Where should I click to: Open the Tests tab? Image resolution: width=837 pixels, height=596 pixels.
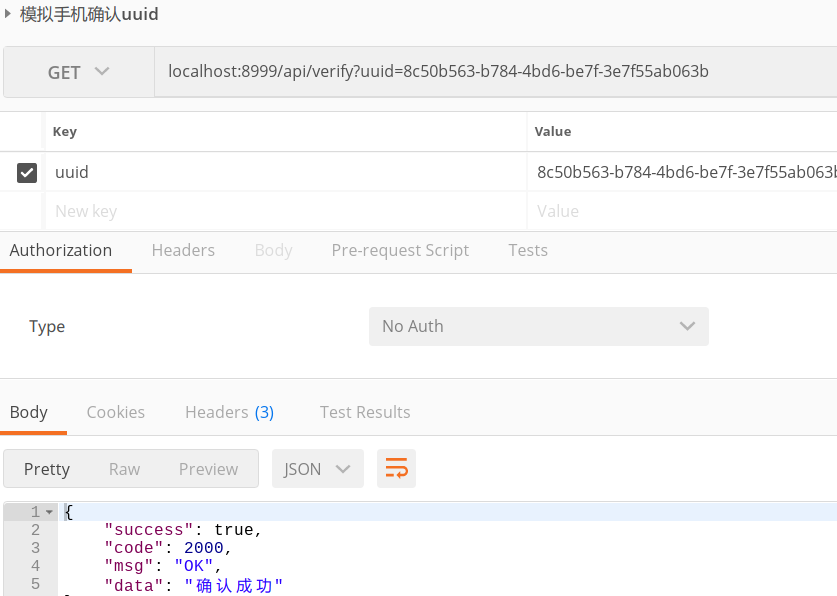pyautogui.click(x=528, y=250)
